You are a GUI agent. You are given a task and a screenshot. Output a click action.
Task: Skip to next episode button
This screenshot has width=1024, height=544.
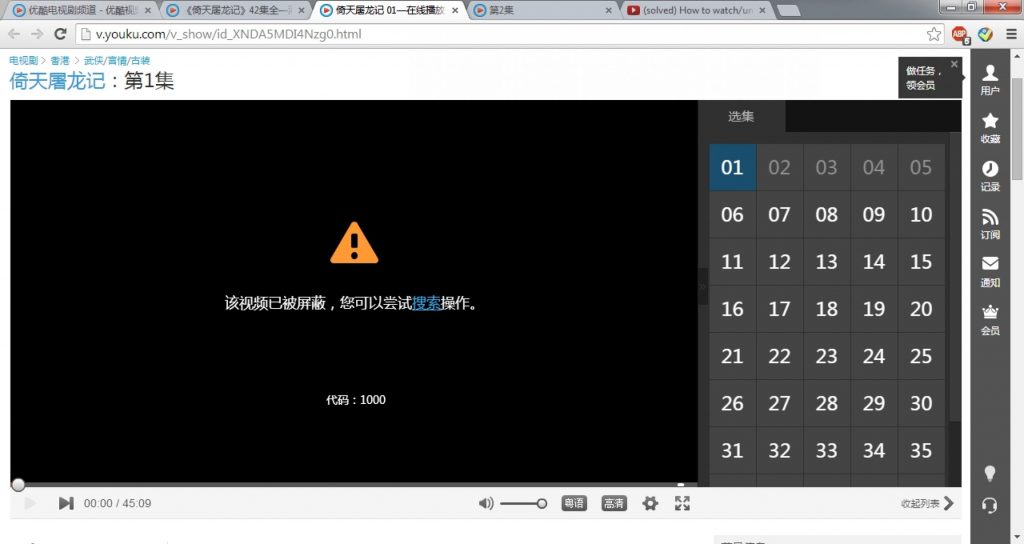[66, 503]
